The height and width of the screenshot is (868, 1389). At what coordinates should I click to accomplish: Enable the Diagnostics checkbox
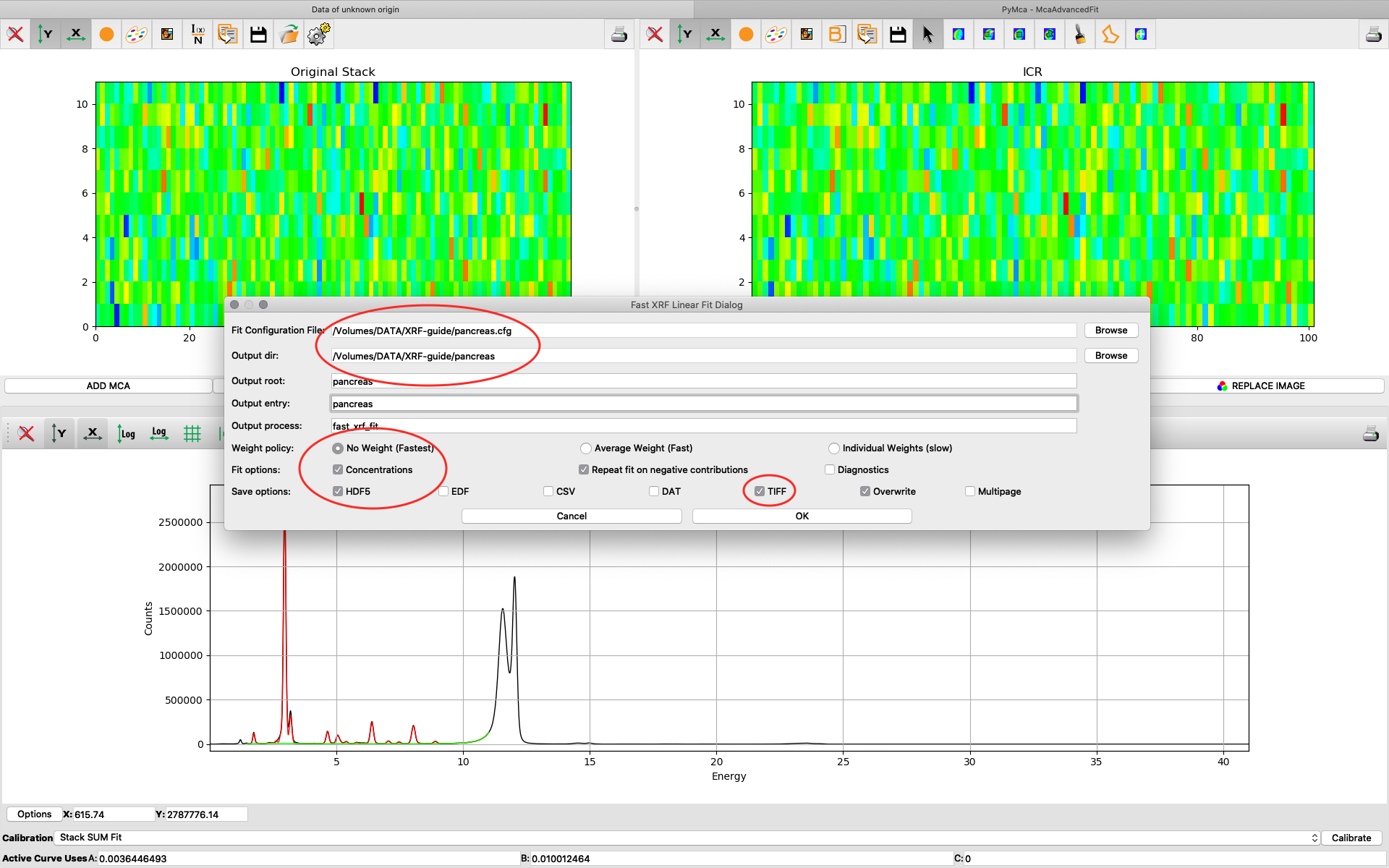(x=830, y=469)
